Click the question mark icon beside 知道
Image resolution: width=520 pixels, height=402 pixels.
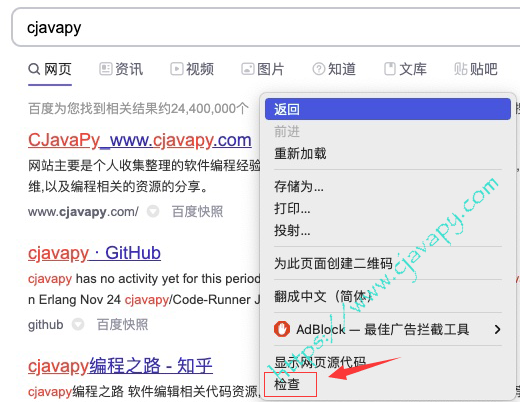tap(319, 69)
